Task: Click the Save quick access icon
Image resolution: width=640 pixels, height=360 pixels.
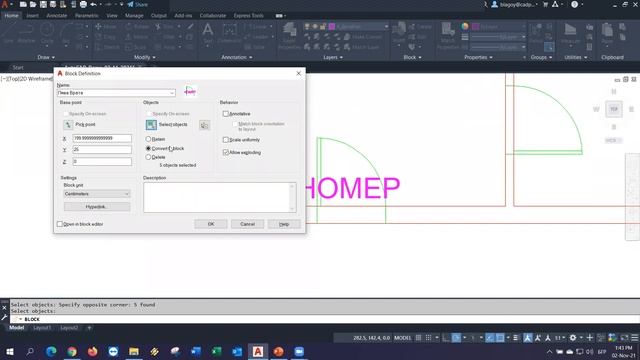Action: pyautogui.click(x=43, y=4)
